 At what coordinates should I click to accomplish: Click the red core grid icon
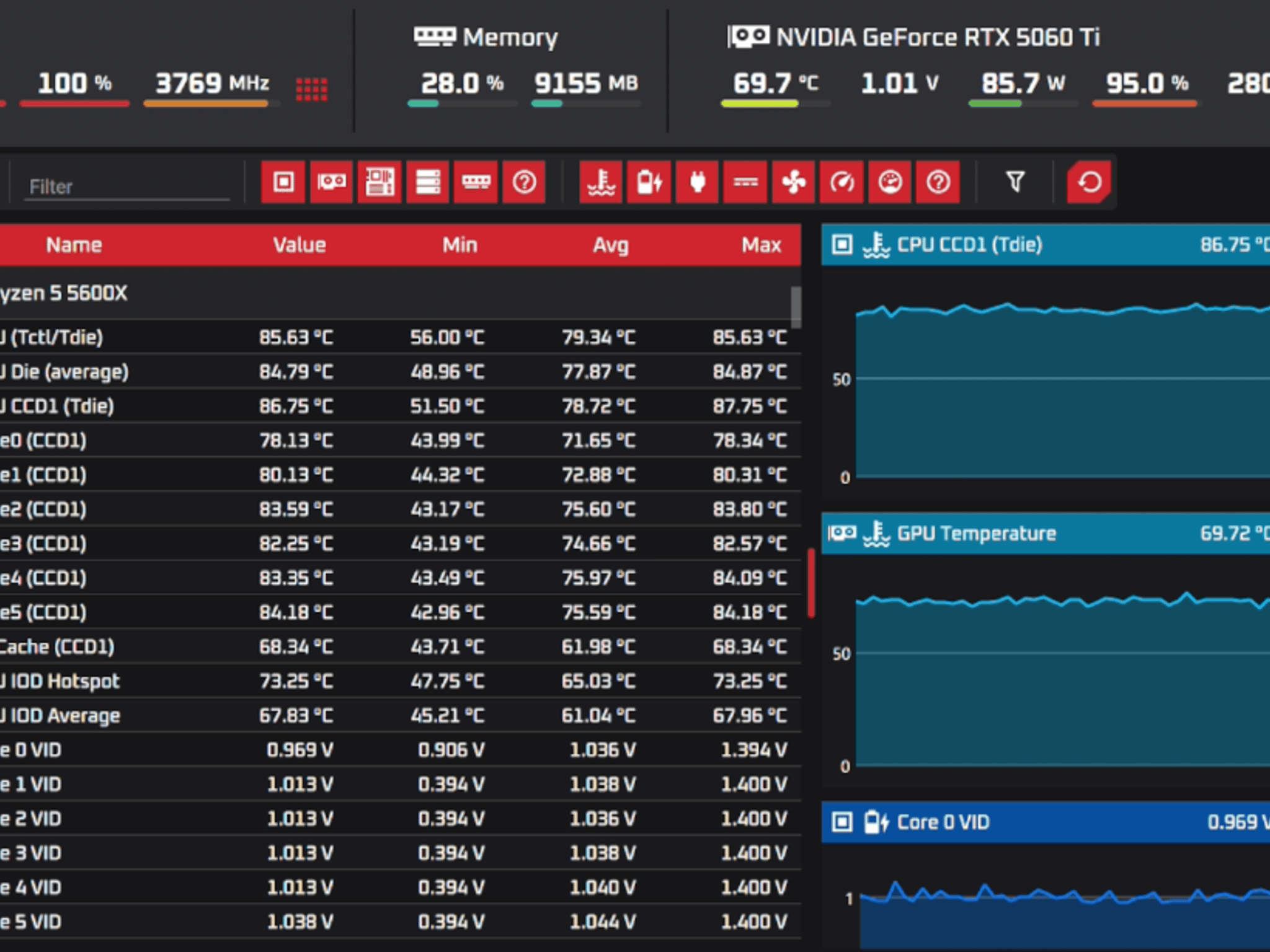click(311, 89)
